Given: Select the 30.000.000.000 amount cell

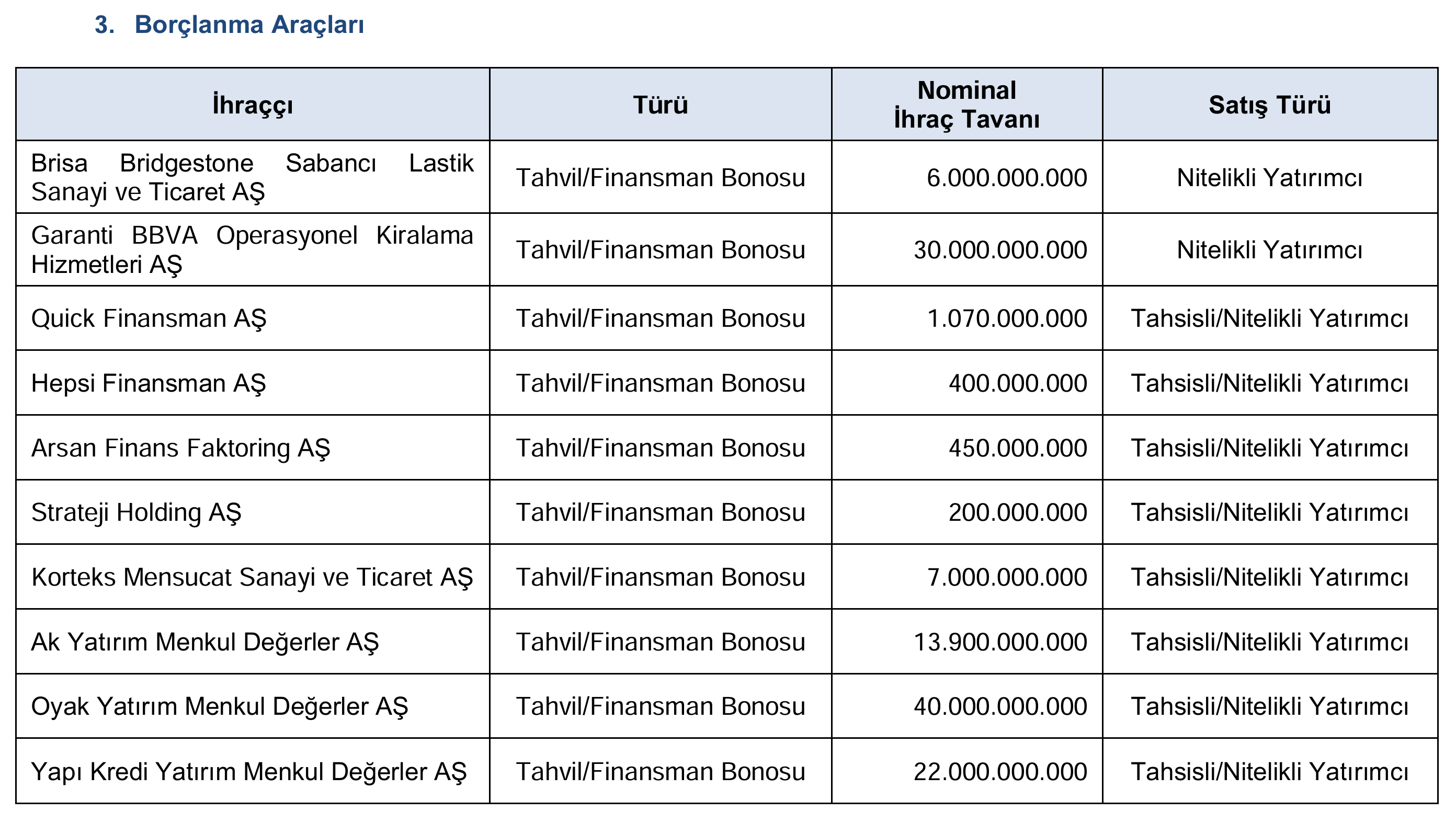Looking at the screenshot, I should click(966, 249).
